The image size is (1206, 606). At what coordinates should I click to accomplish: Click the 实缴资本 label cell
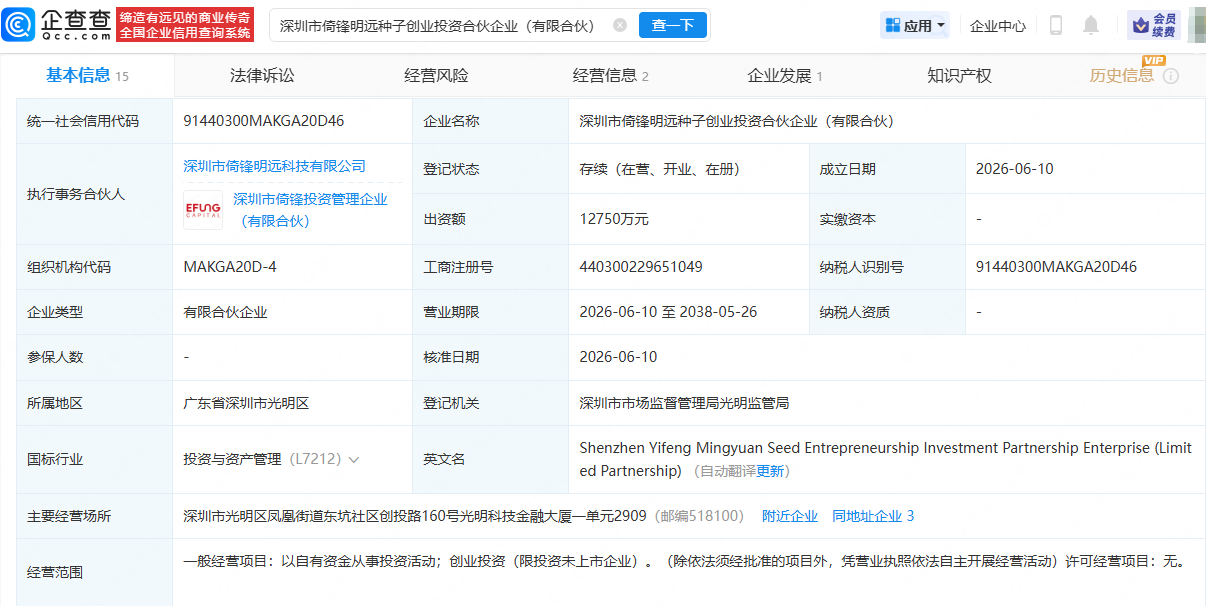click(x=887, y=219)
